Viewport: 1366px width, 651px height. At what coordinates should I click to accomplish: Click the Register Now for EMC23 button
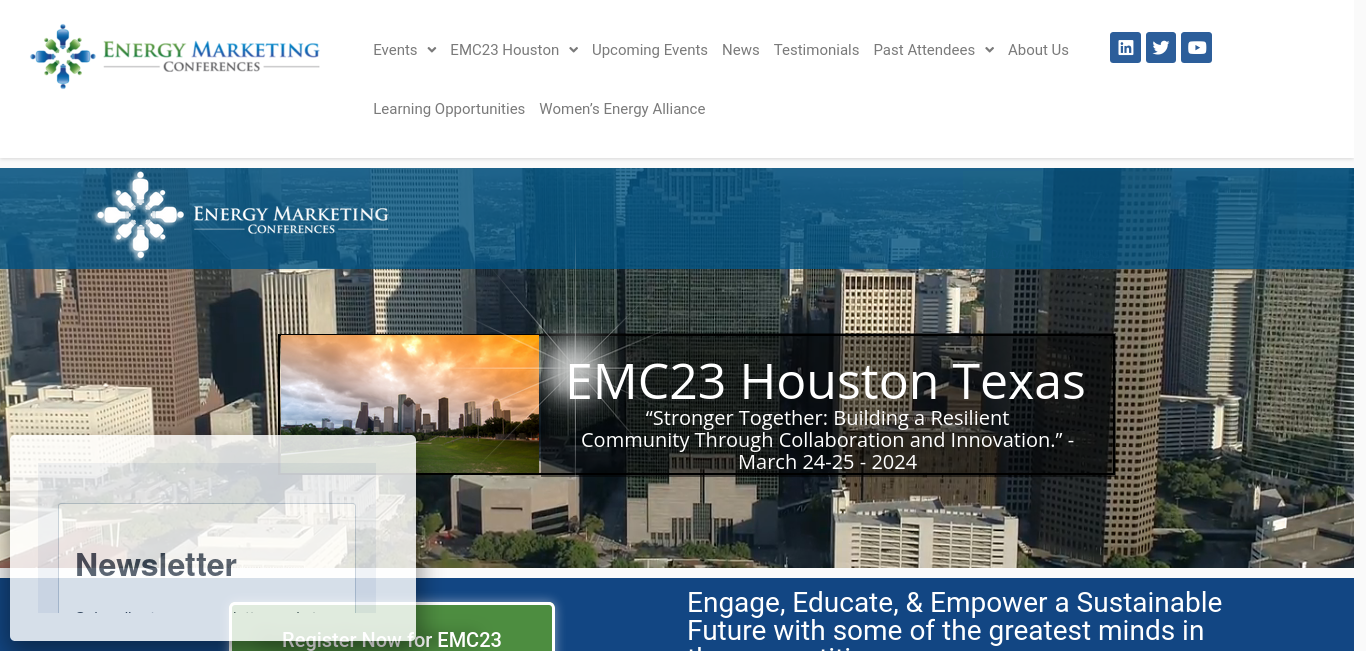tap(392, 628)
